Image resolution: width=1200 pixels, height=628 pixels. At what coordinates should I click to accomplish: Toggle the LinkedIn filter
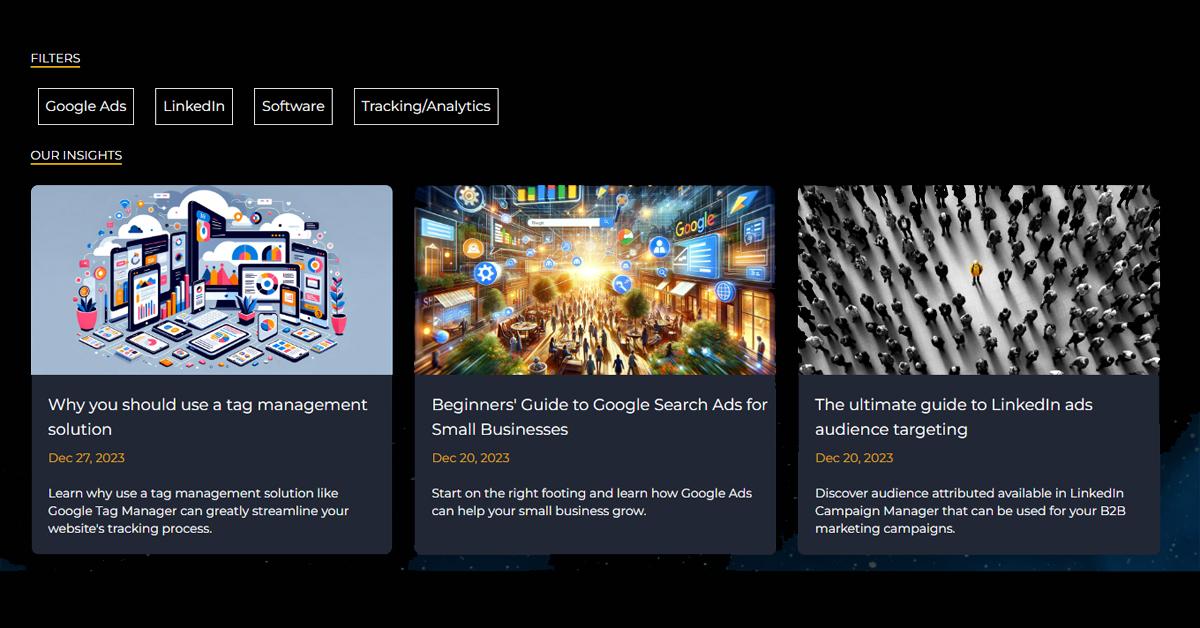pos(194,106)
